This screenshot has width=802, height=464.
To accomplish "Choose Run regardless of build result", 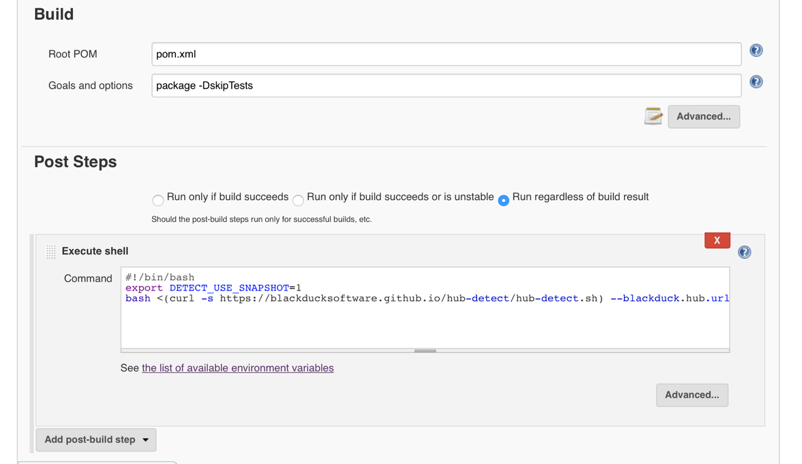I will (504, 200).
